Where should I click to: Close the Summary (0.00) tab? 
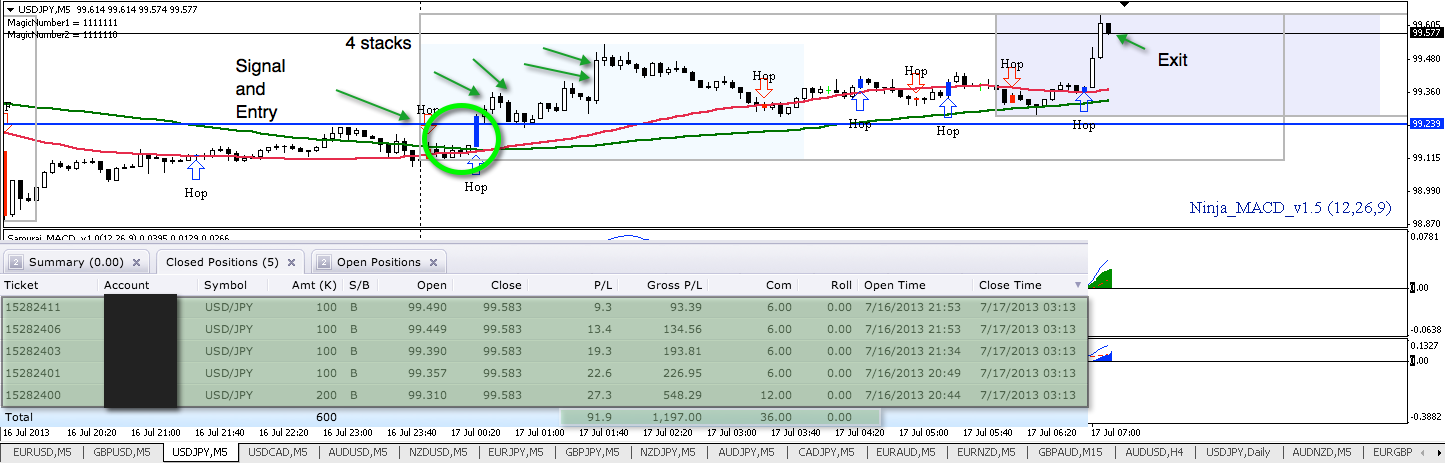(137, 263)
